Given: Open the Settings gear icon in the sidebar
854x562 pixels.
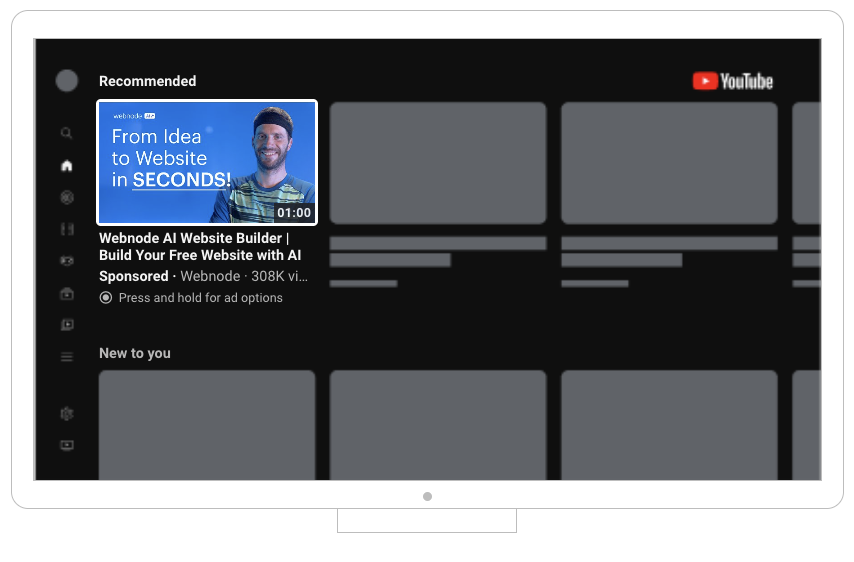Looking at the screenshot, I should 66,414.
